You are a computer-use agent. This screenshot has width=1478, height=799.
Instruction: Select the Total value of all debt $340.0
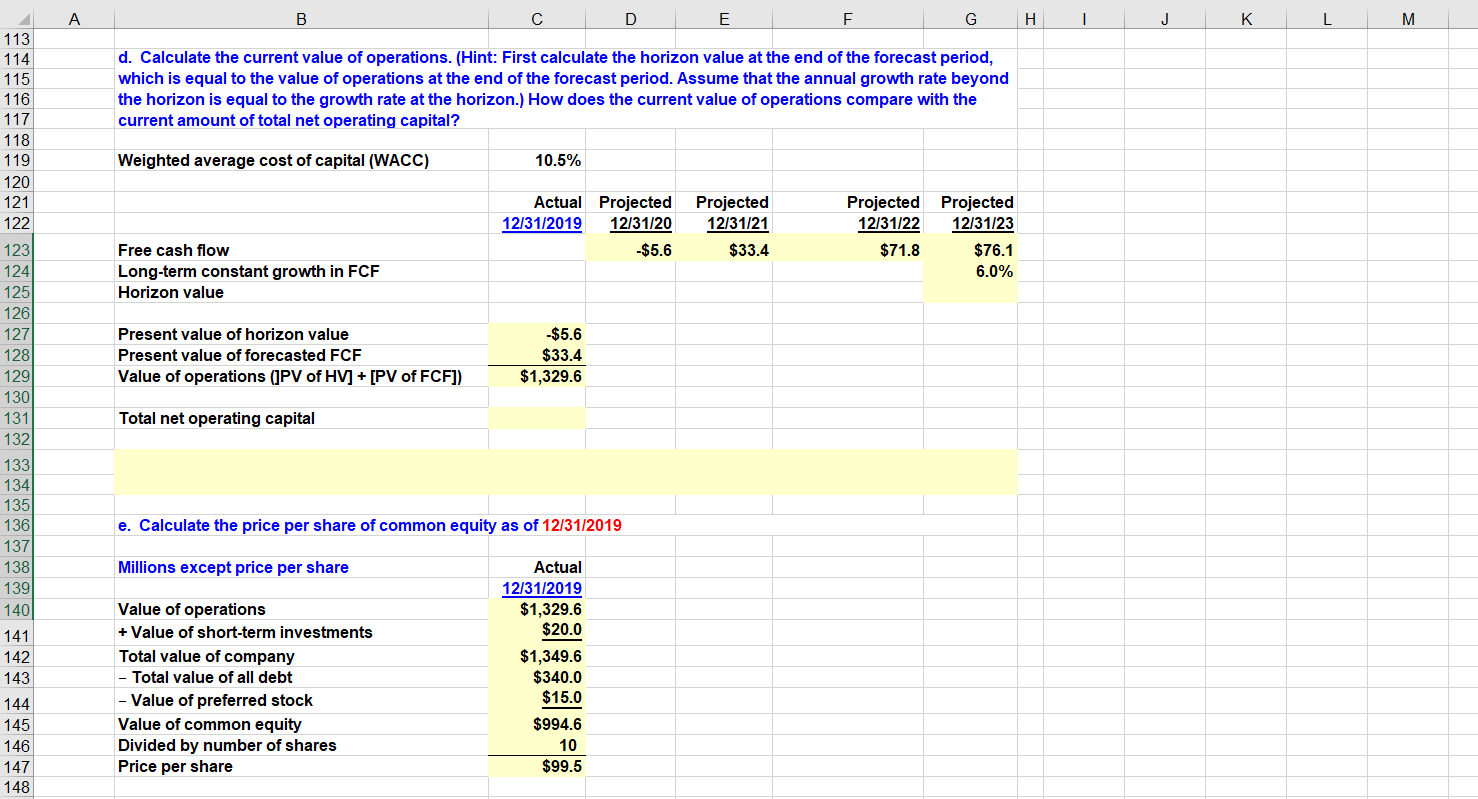(x=537, y=677)
